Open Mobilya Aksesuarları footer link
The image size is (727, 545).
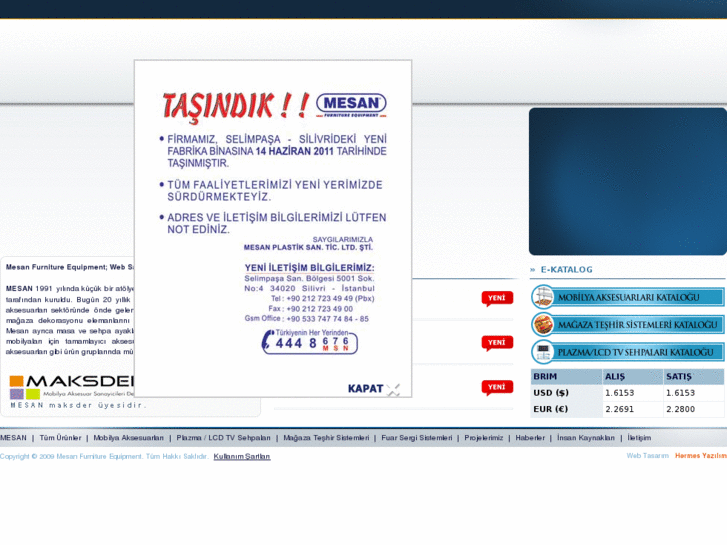[x=128, y=438]
